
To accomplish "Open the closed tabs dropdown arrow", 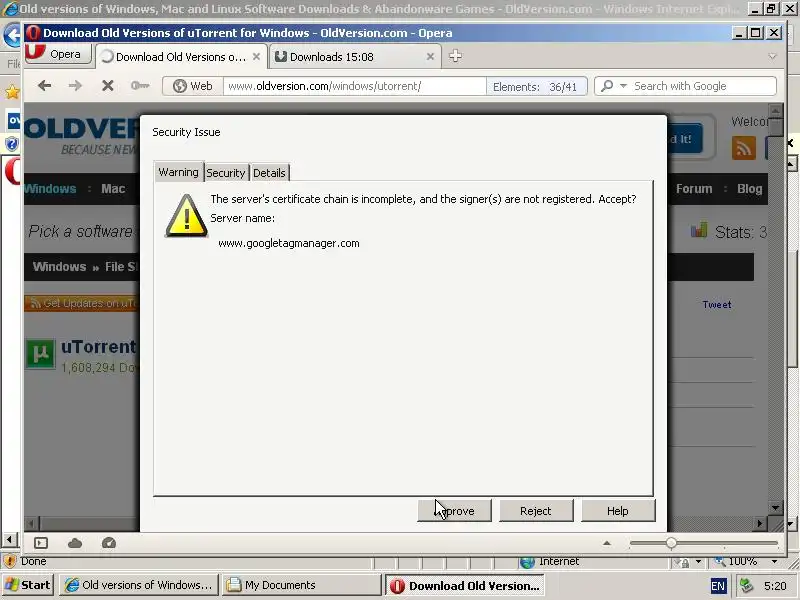I will click(772, 56).
